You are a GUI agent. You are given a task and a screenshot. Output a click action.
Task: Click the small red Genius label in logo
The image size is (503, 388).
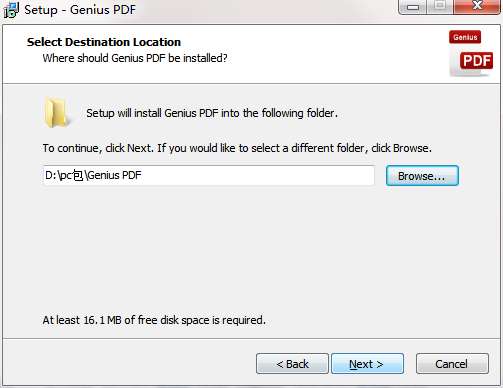pyautogui.click(x=465, y=37)
